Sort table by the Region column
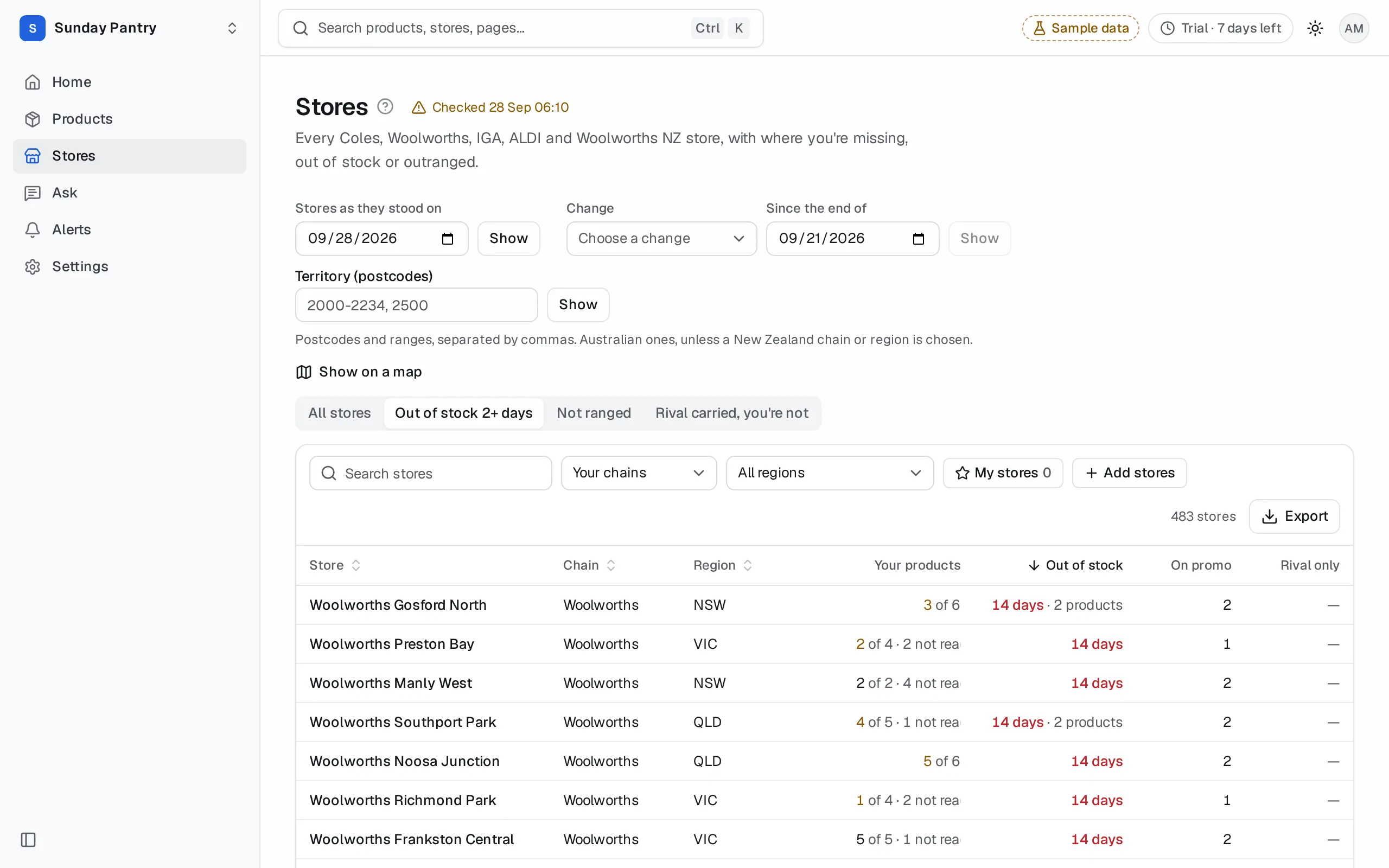 723,565
